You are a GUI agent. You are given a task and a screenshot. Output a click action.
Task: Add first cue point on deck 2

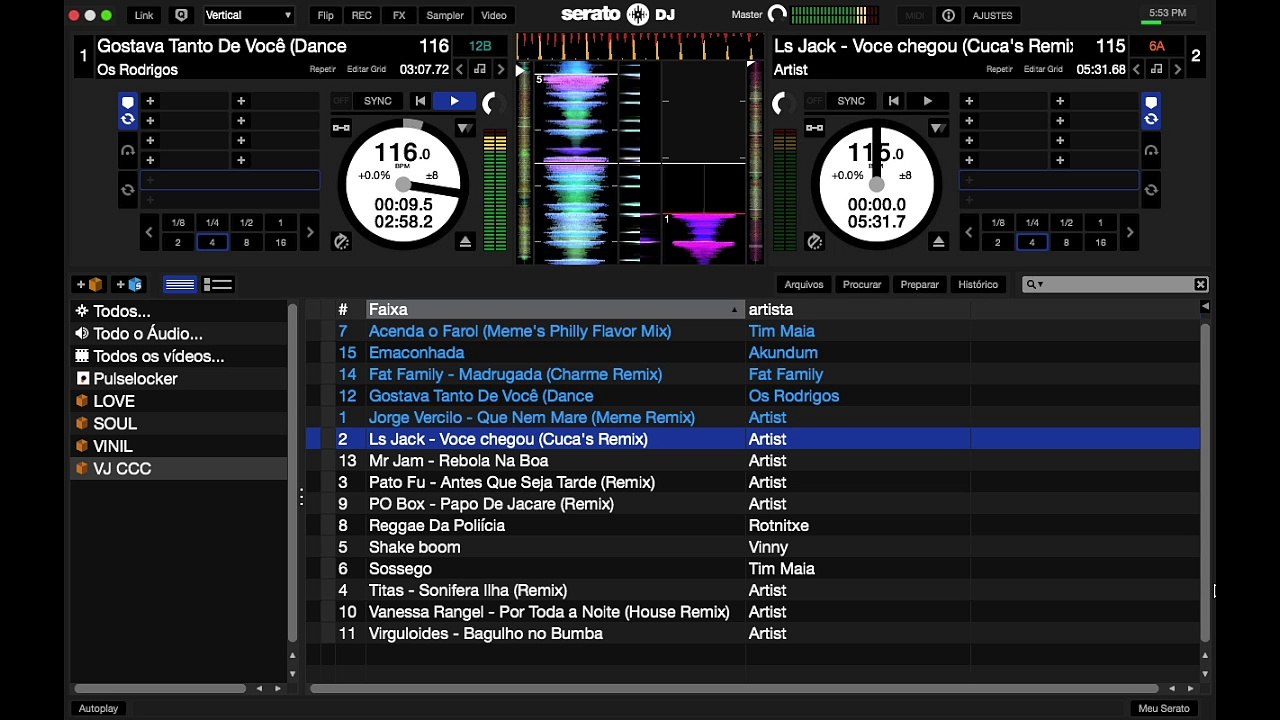click(970, 101)
